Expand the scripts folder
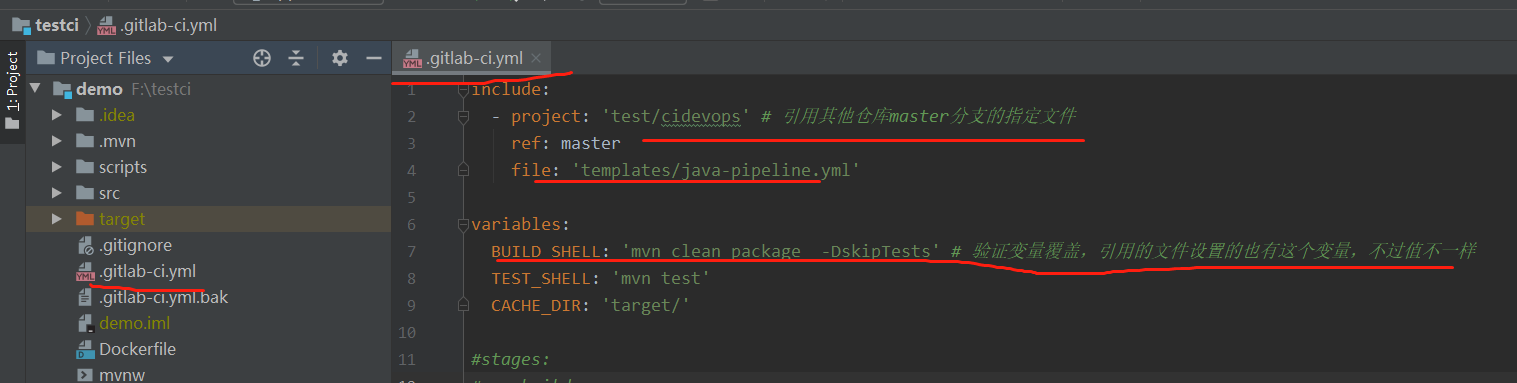The width and height of the screenshot is (1517, 383). click(58, 167)
